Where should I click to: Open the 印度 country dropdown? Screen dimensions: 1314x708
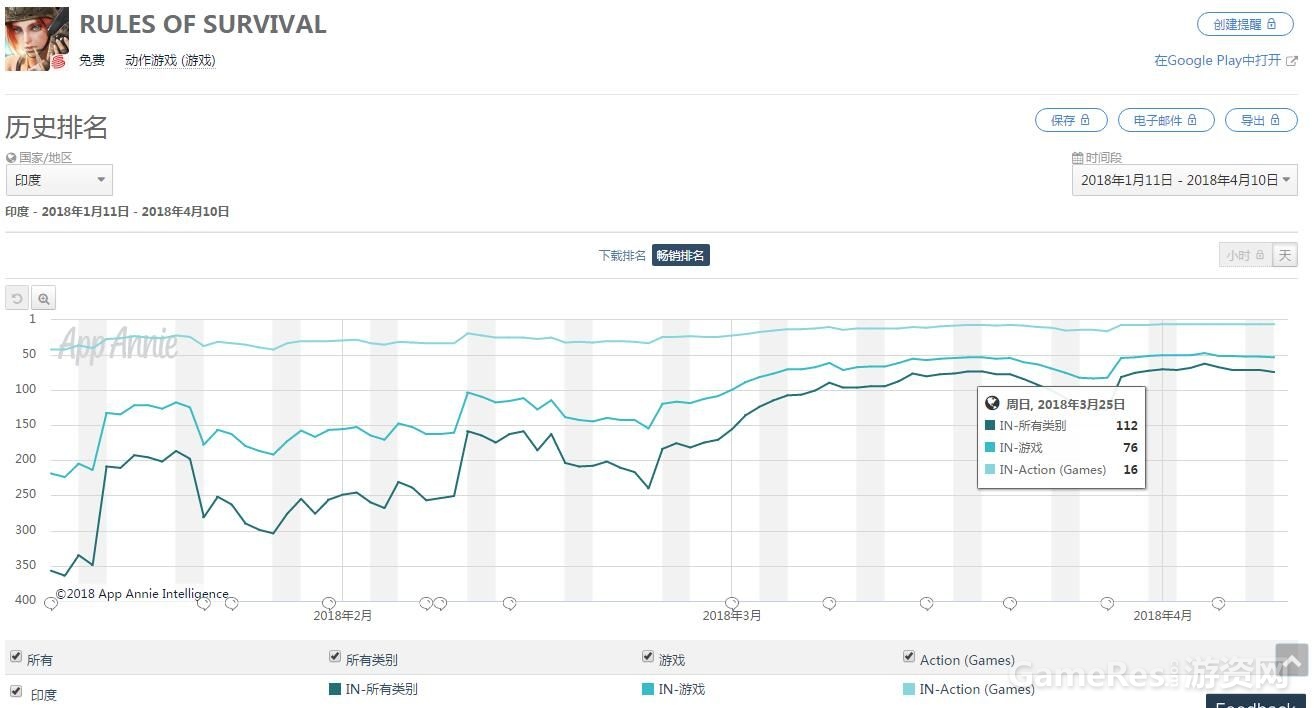click(59, 180)
